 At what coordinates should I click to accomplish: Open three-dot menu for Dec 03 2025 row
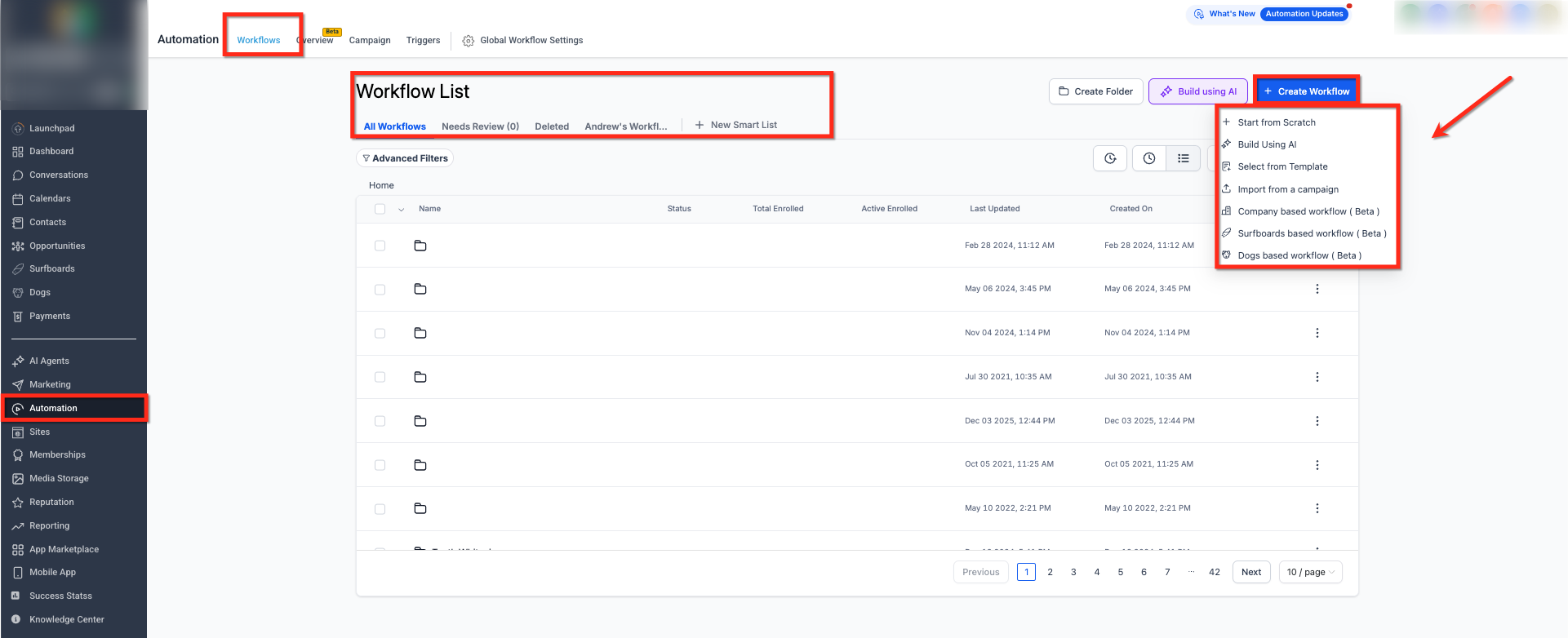[1317, 421]
